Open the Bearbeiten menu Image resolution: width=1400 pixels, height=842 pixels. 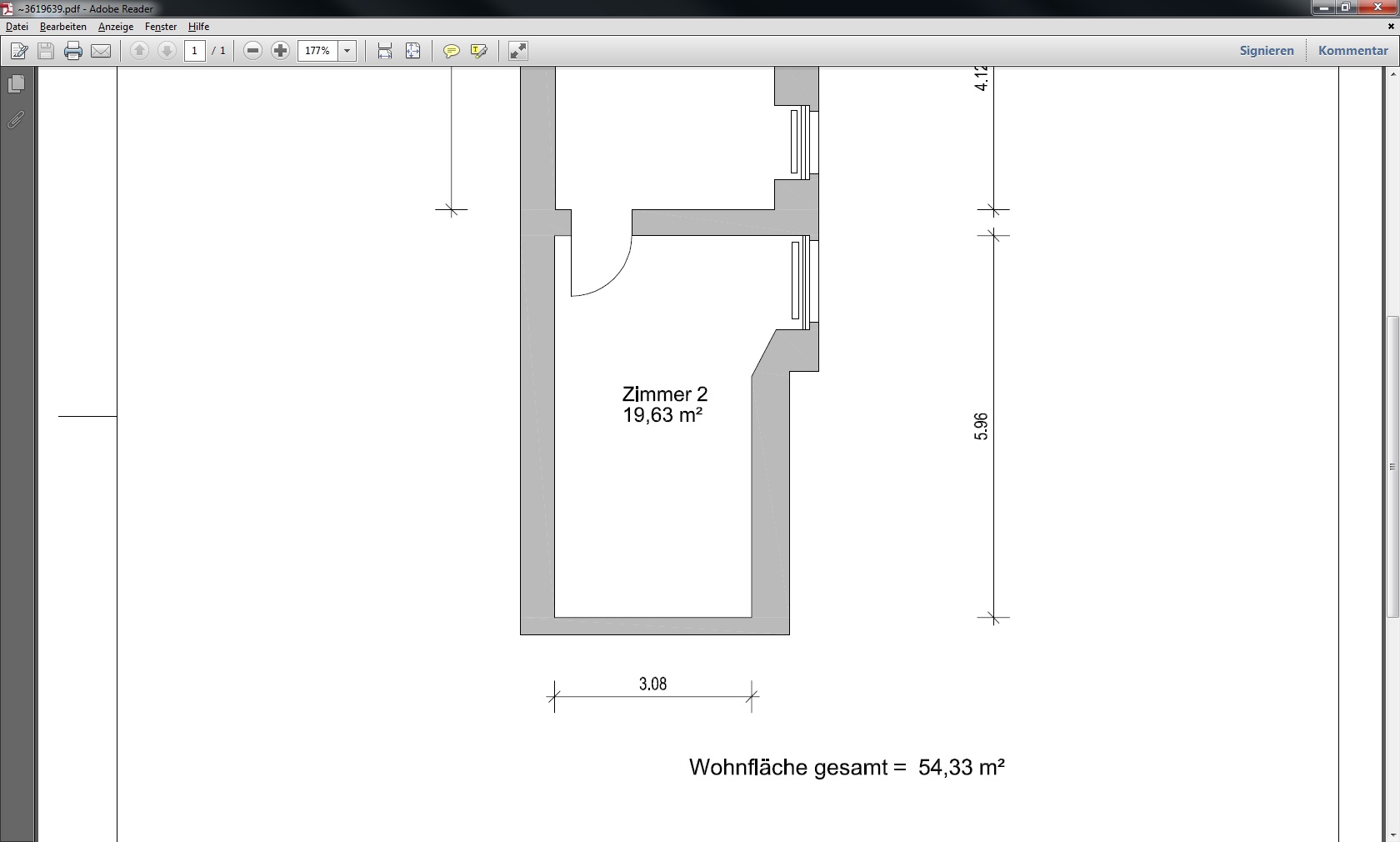tap(63, 27)
